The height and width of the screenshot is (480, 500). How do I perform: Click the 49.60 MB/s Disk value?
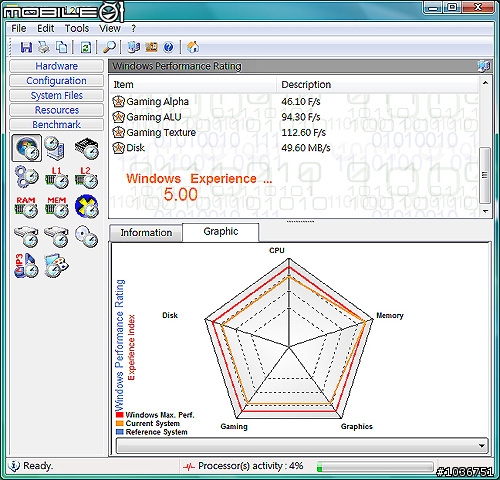[x=306, y=147]
